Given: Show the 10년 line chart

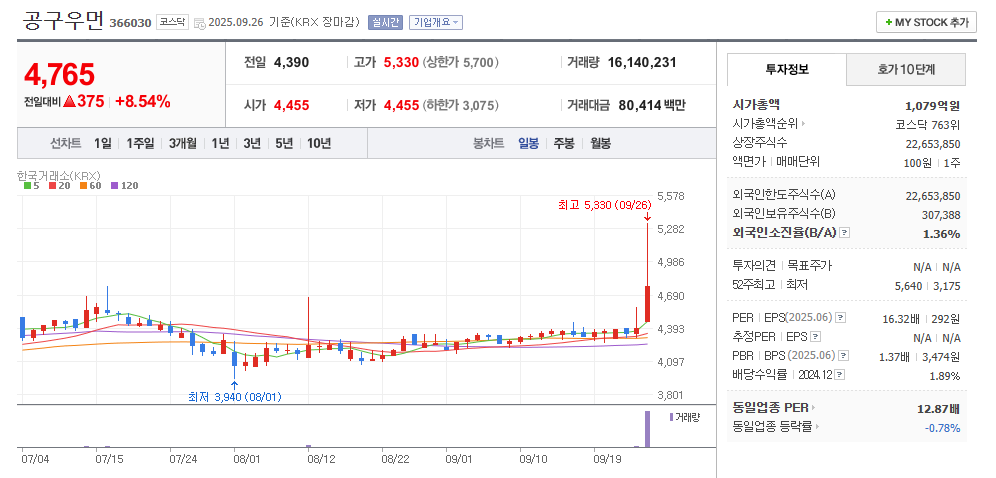Looking at the screenshot, I should click(x=319, y=143).
